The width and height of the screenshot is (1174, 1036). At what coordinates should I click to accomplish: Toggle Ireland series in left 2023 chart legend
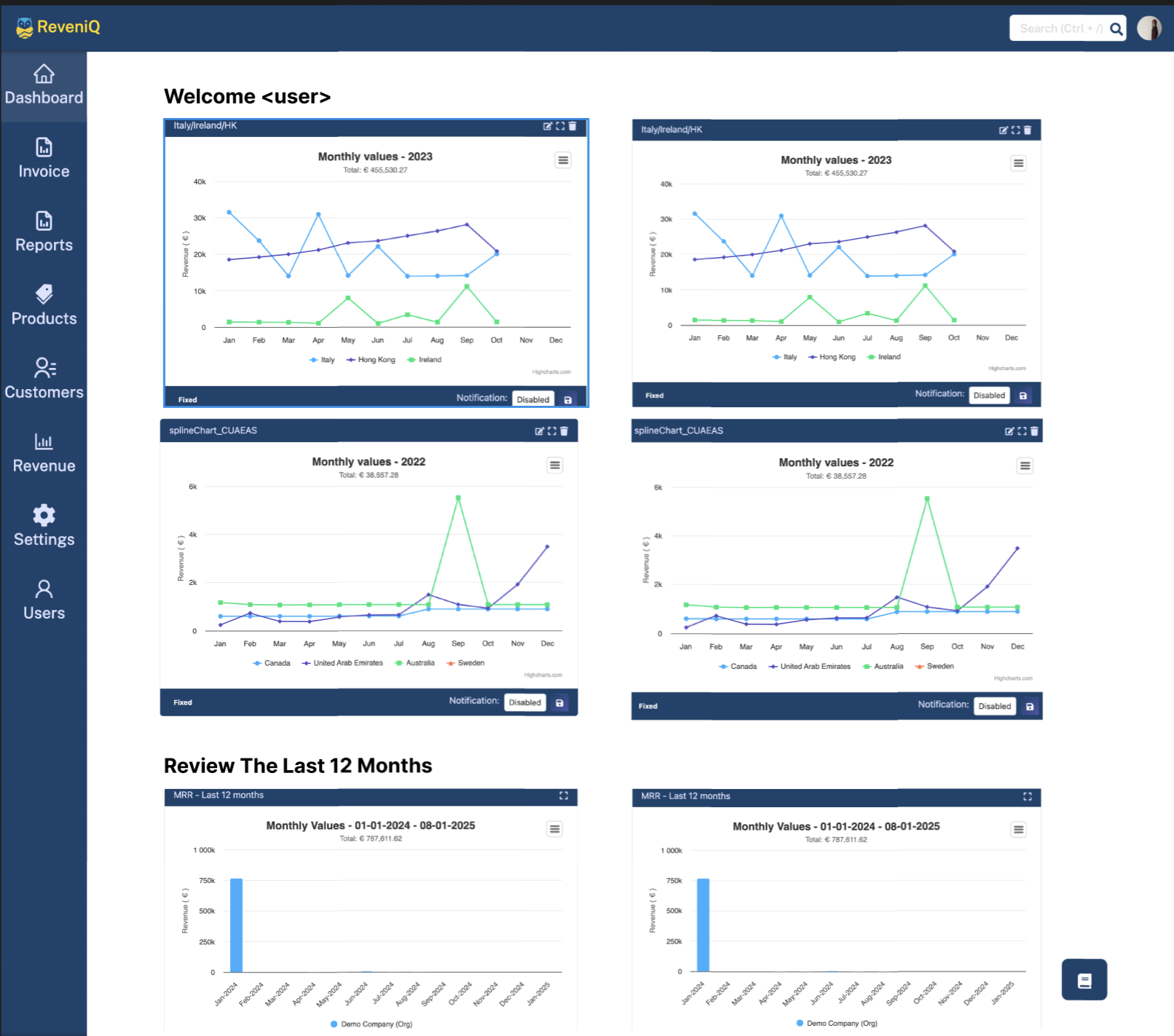coord(425,360)
